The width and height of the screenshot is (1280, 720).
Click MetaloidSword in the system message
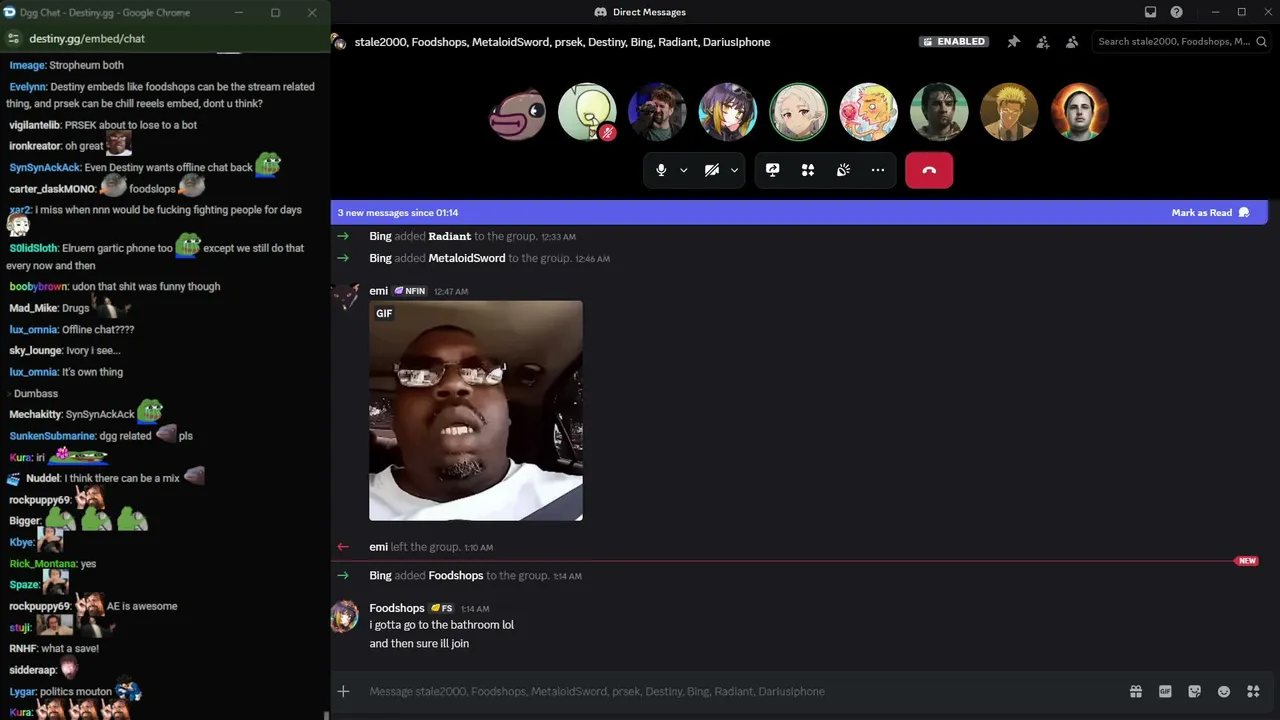click(467, 258)
